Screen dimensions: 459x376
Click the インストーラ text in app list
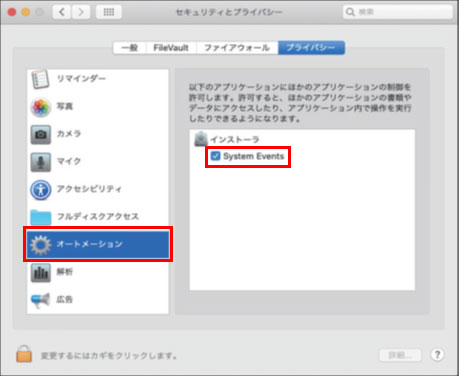pos(234,139)
